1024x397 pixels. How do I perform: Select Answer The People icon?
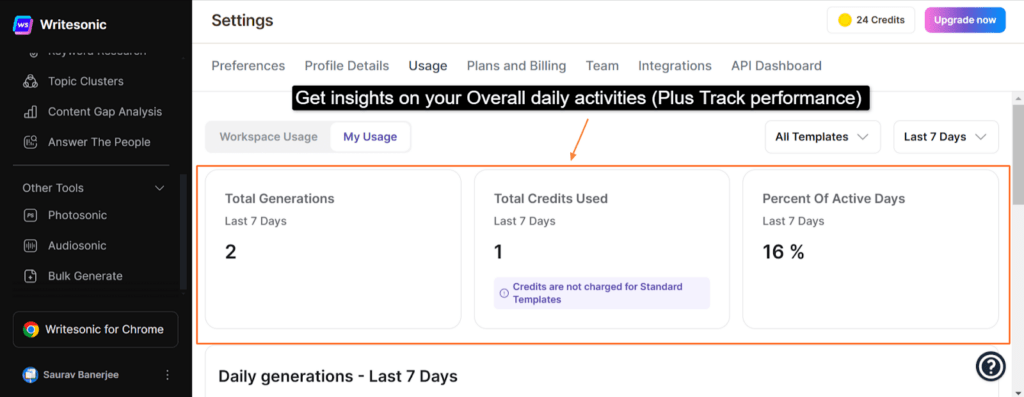click(x=30, y=142)
